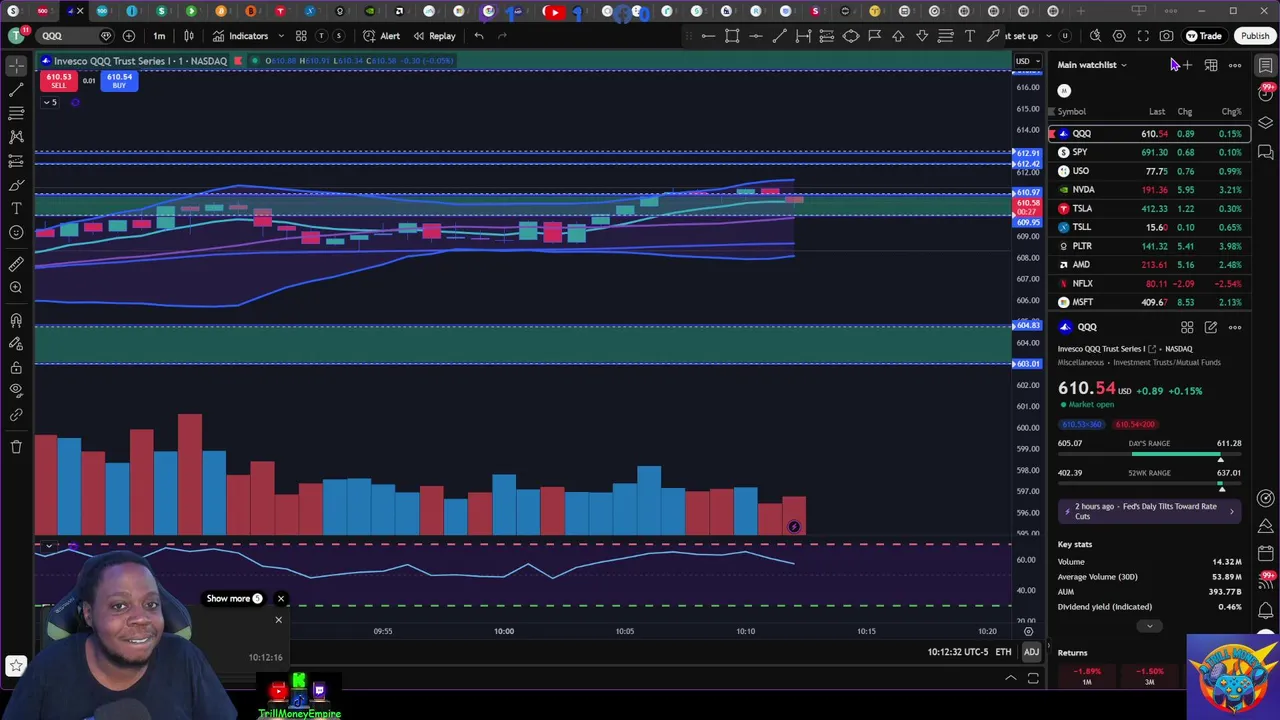
Task: Select SPY in the watchlist
Action: [x=1149, y=152]
